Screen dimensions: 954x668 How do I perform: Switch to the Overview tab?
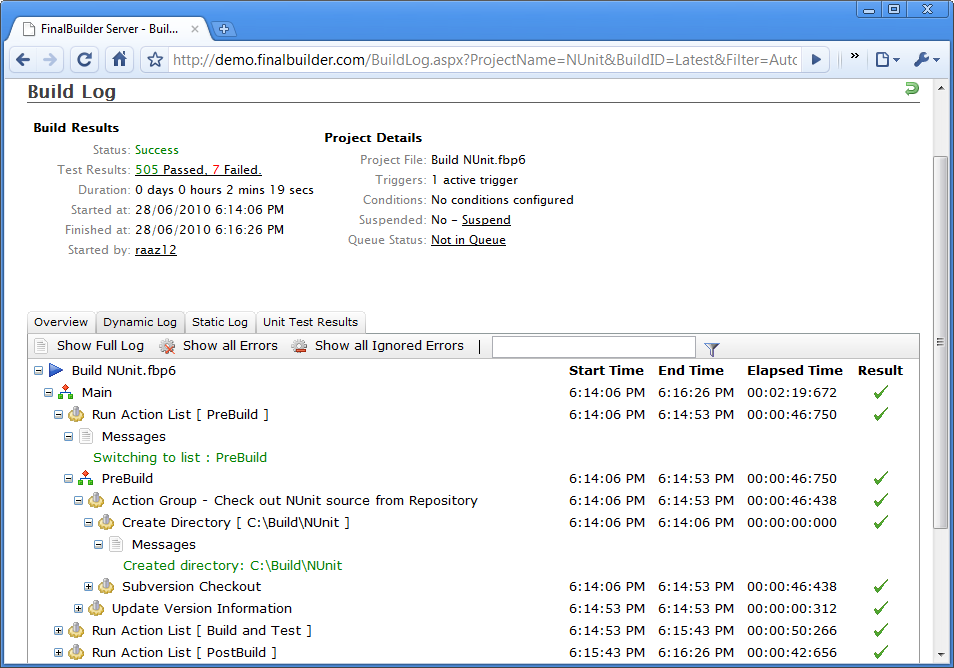pyautogui.click(x=61, y=322)
